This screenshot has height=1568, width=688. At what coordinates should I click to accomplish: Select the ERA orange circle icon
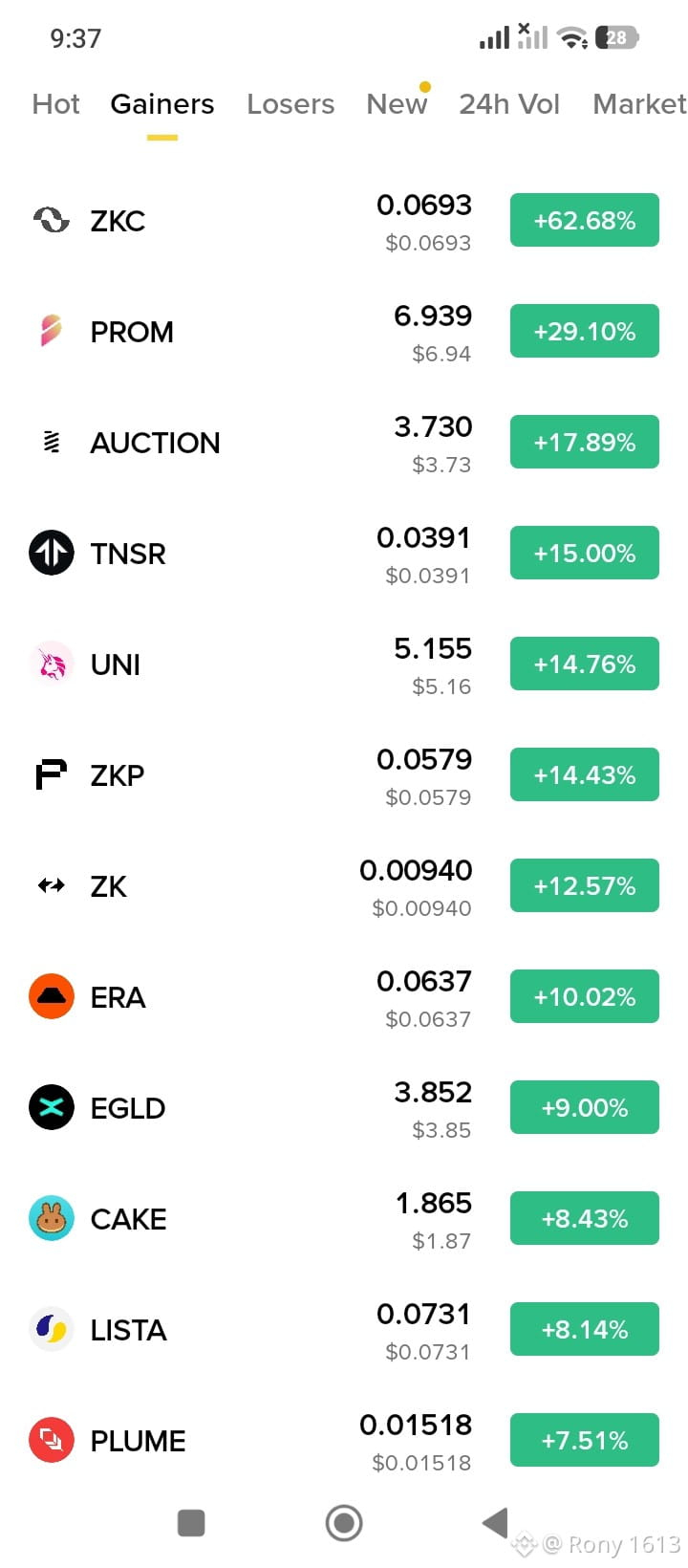pyautogui.click(x=52, y=996)
